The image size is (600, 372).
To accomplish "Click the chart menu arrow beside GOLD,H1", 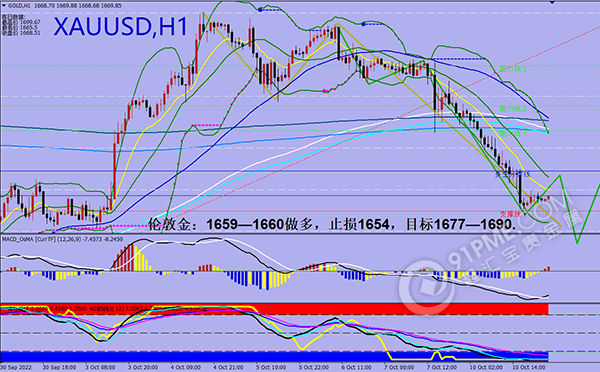I will coord(4,6).
